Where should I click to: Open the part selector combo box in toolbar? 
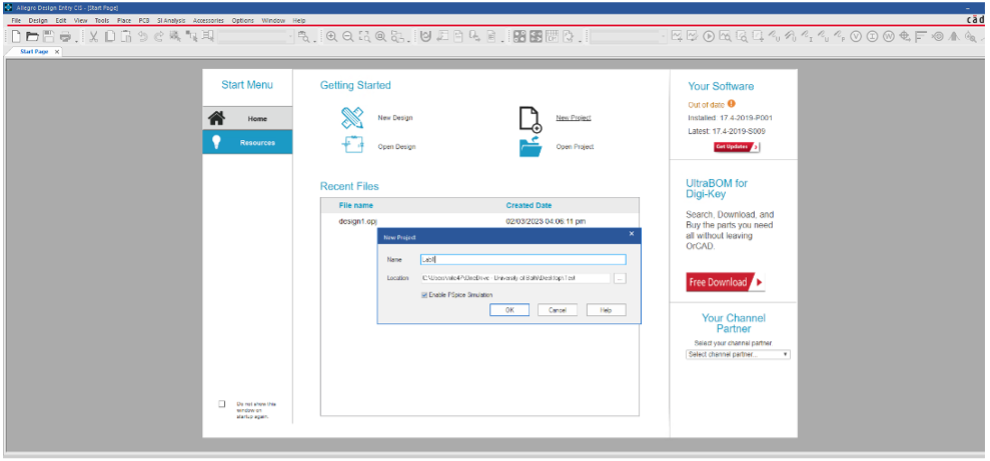point(255,37)
